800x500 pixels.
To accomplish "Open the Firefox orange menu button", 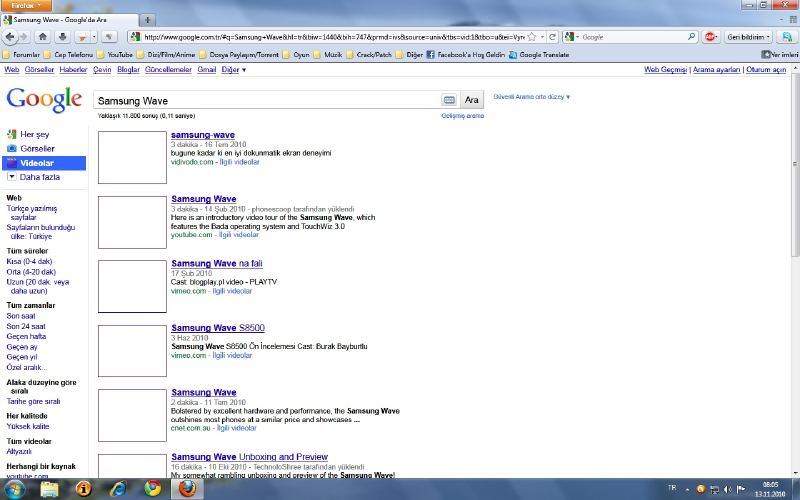I will point(26,5).
